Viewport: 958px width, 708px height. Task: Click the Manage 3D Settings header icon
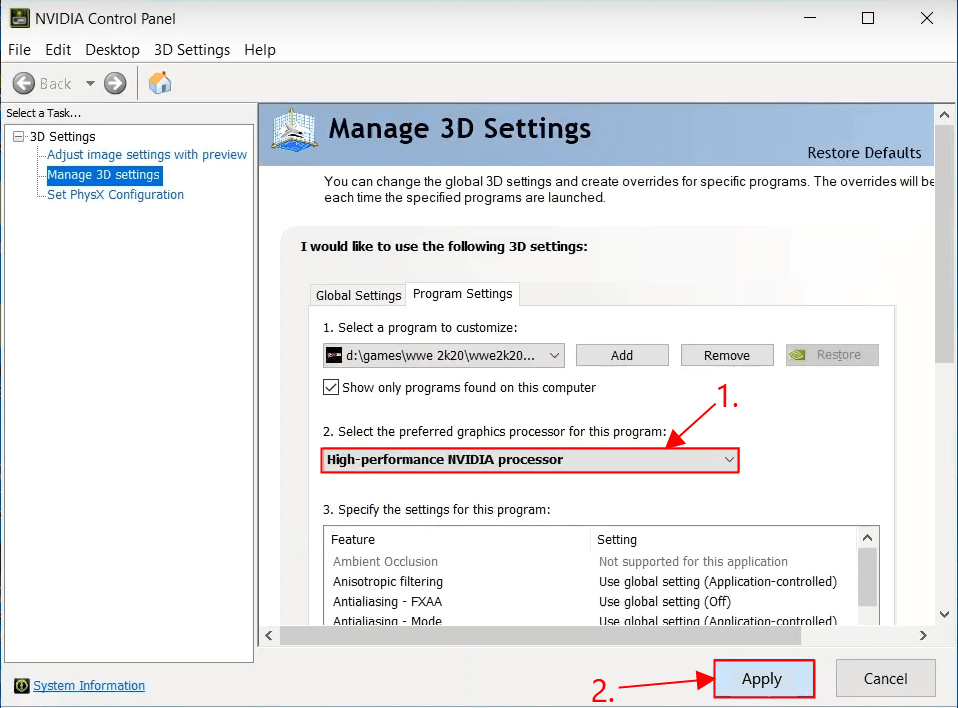click(294, 130)
